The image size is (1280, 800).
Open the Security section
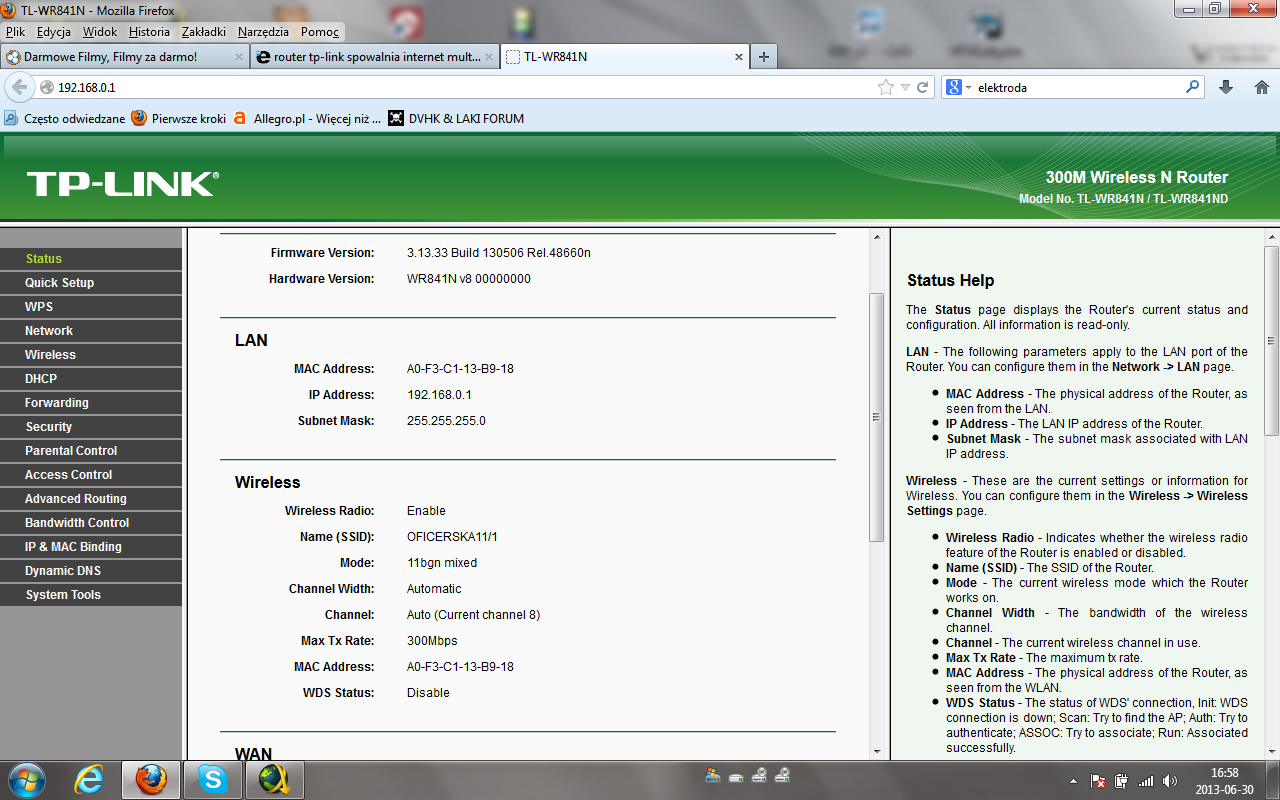tap(91, 427)
